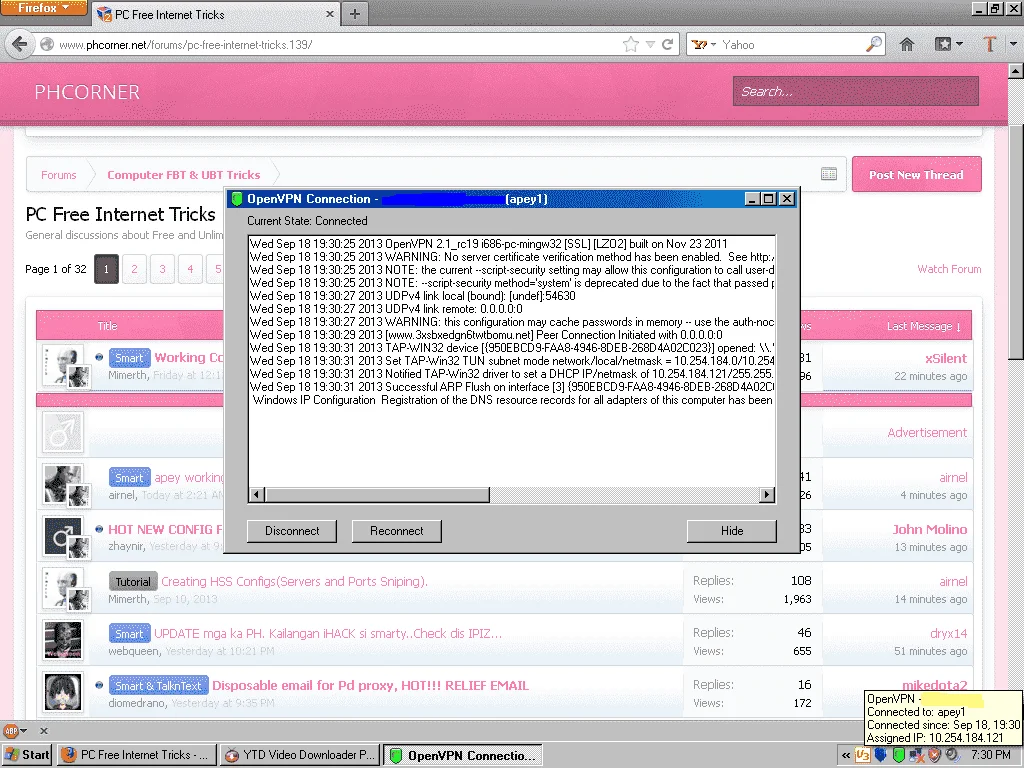Click the log horizontal scrollbar thumb
1024x768 pixels.
coord(377,494)
